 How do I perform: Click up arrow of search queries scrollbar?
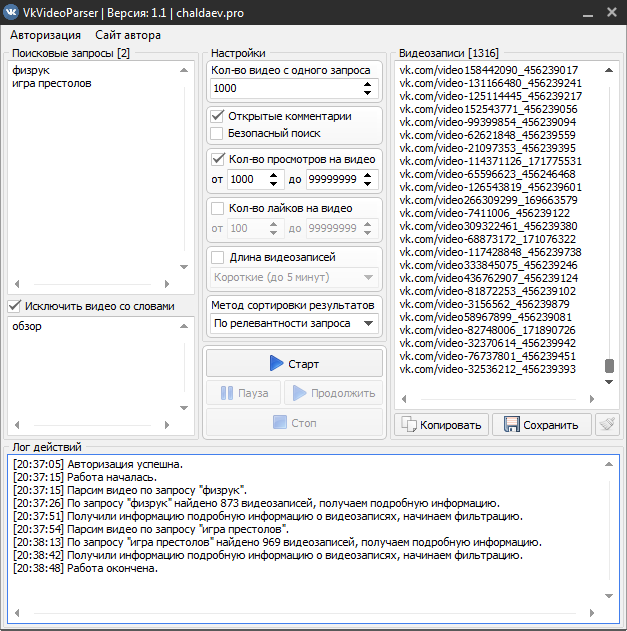point(184,70)
